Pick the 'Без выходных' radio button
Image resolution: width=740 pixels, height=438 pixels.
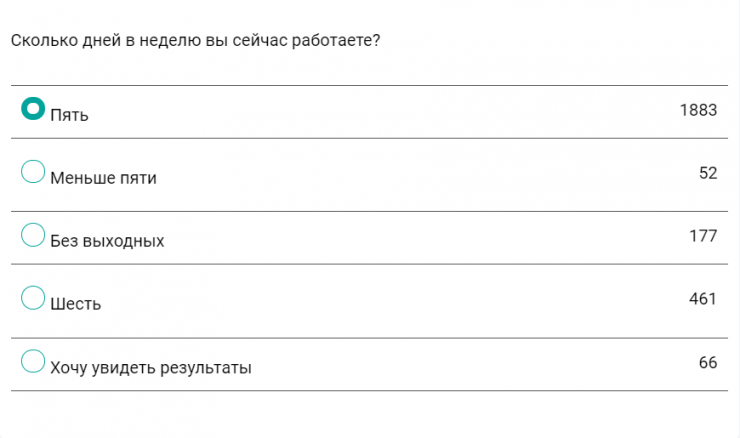(33, 235)
